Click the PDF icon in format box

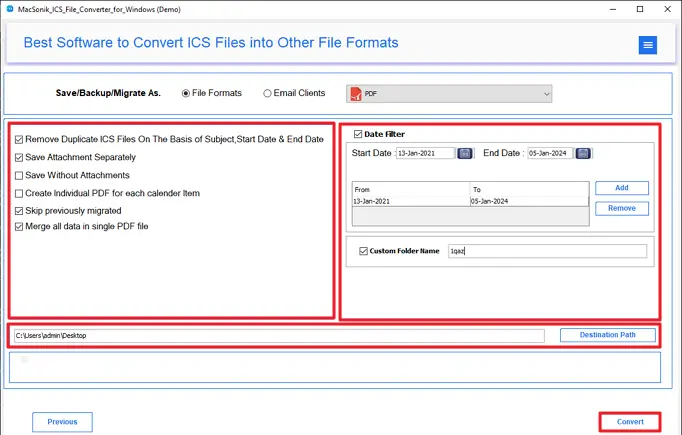point(354,93)
